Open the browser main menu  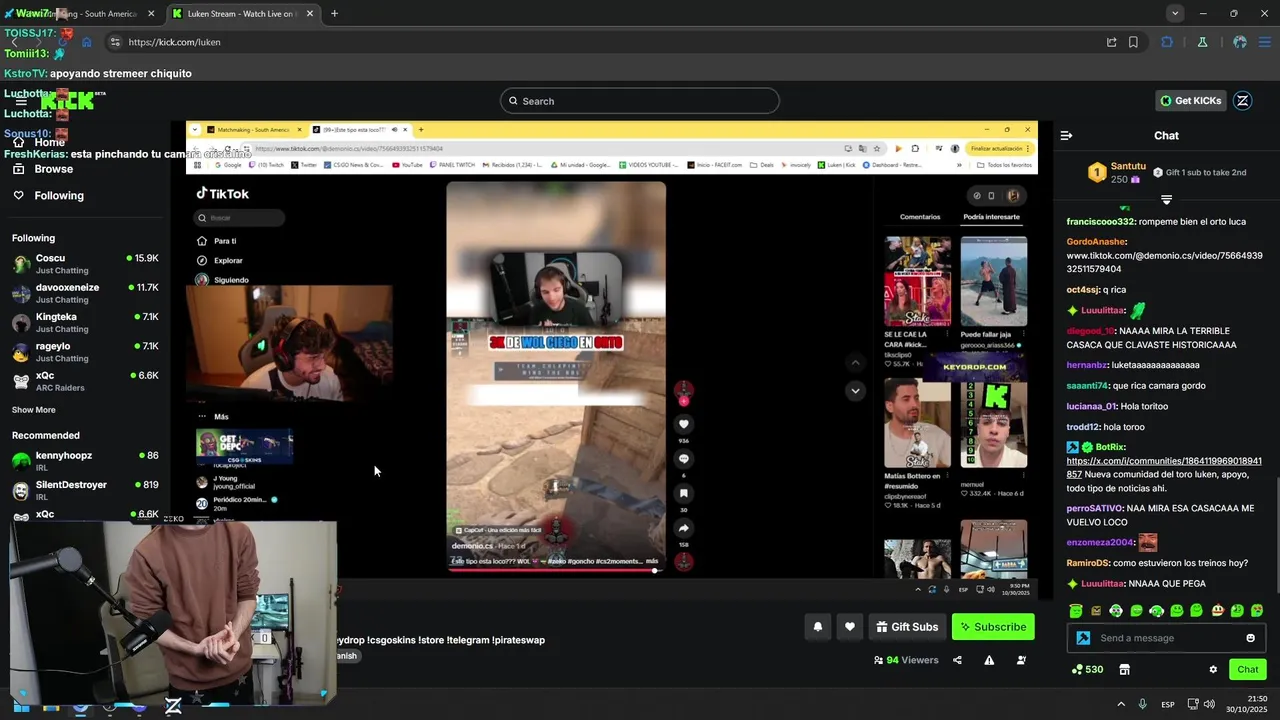click(x=1265, y=42)
